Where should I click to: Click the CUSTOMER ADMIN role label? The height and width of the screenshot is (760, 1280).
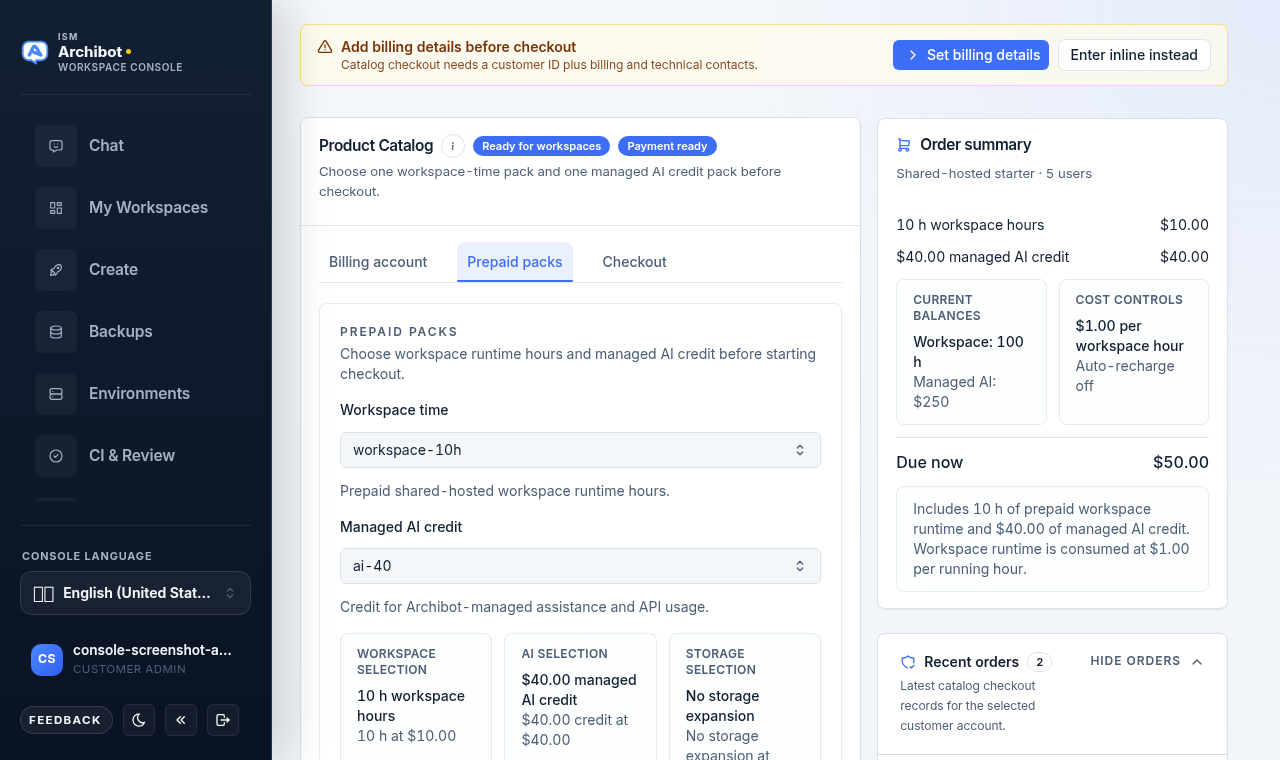[129, 669]
